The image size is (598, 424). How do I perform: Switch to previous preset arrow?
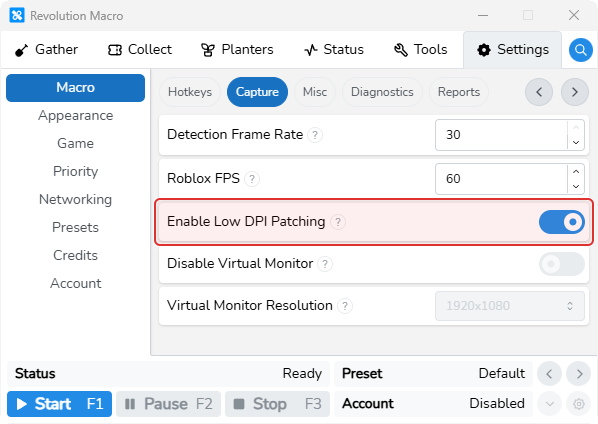pyautogui.click(x=549, y=374)
